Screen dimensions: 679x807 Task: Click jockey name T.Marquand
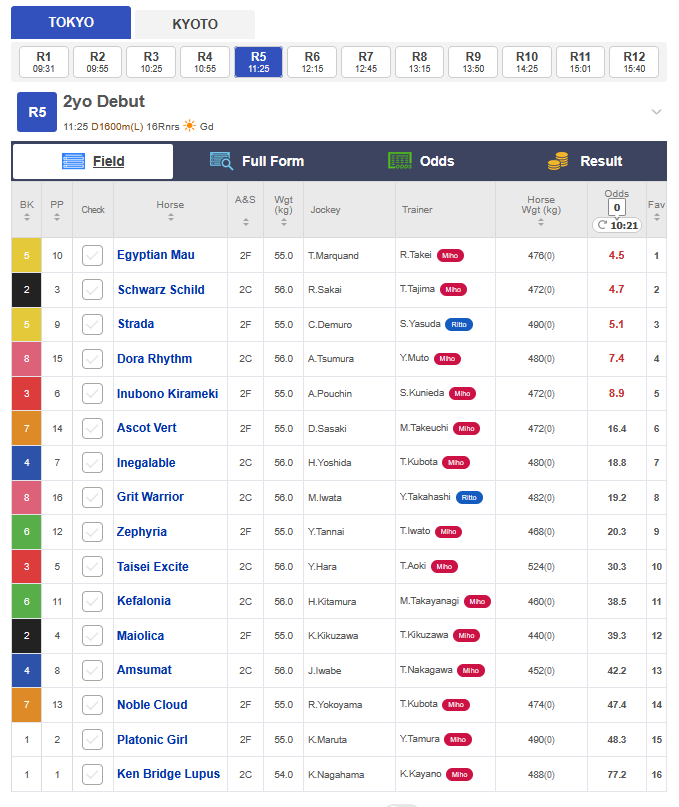[x=333, y=256]
